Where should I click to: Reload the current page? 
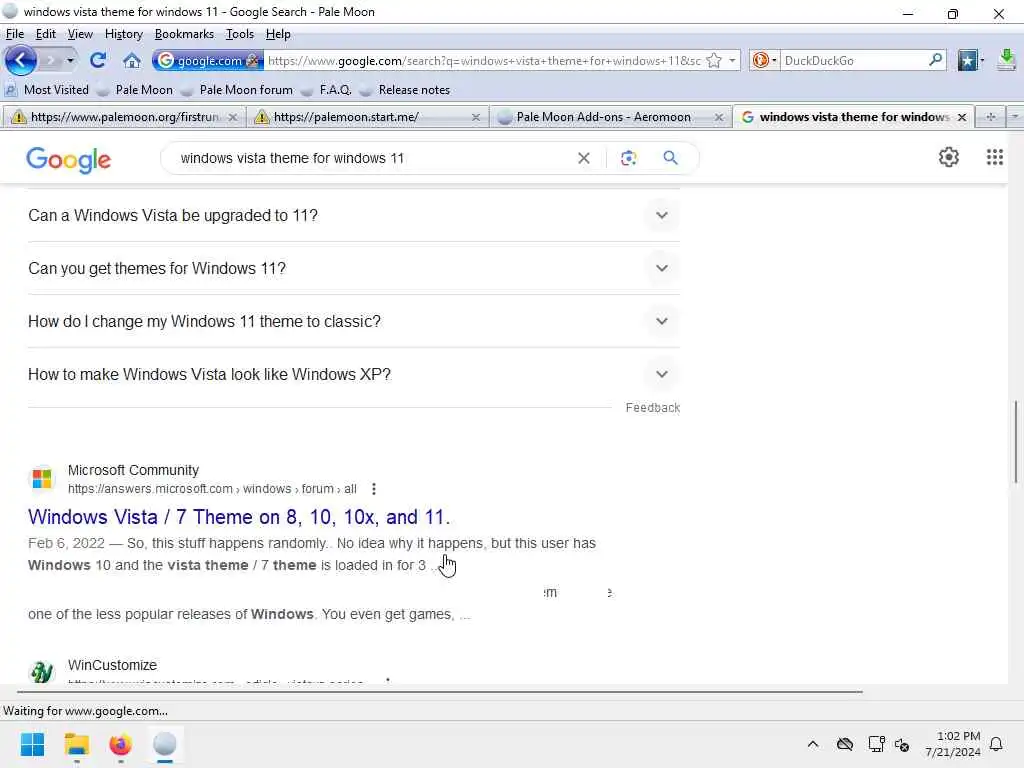pyautogui.click(x=98, y=60)
